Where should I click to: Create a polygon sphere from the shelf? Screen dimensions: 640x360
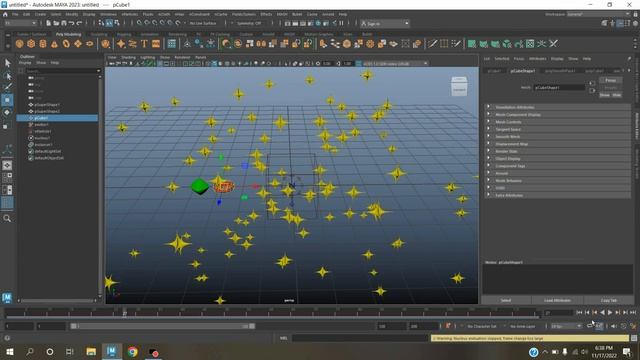[20, 44]
